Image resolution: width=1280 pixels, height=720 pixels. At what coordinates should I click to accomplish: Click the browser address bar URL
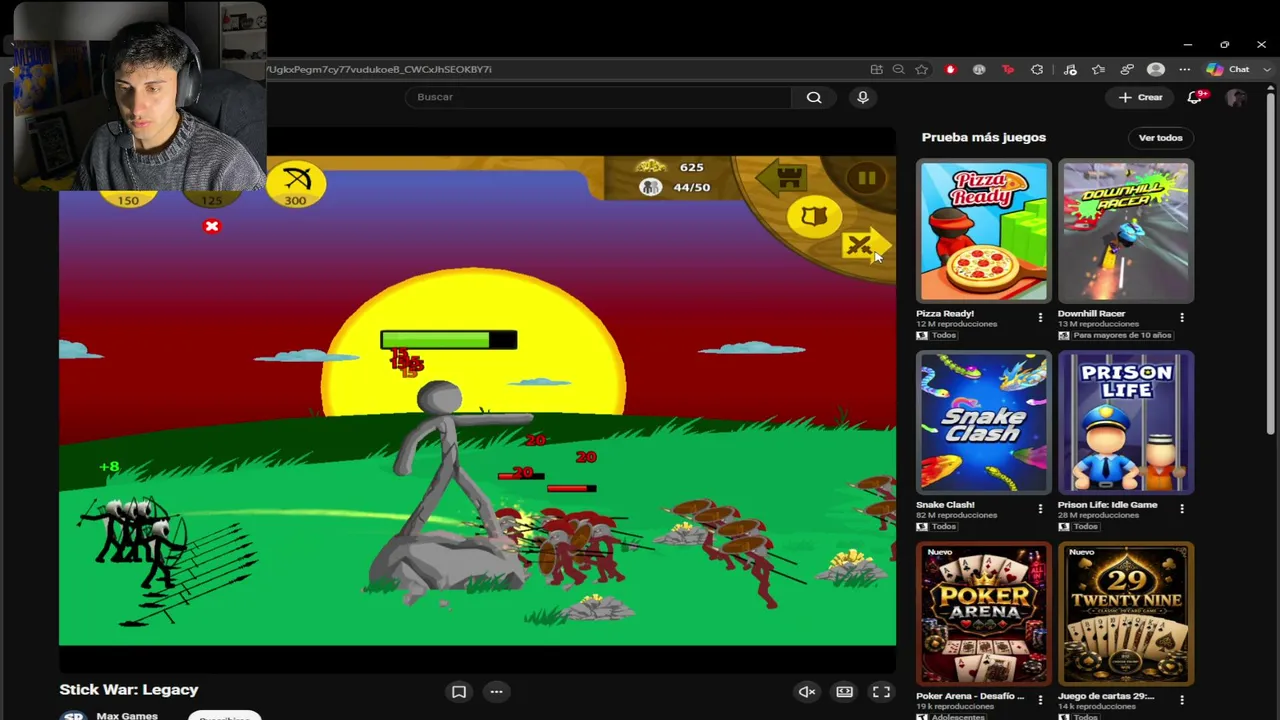[378, 70]
